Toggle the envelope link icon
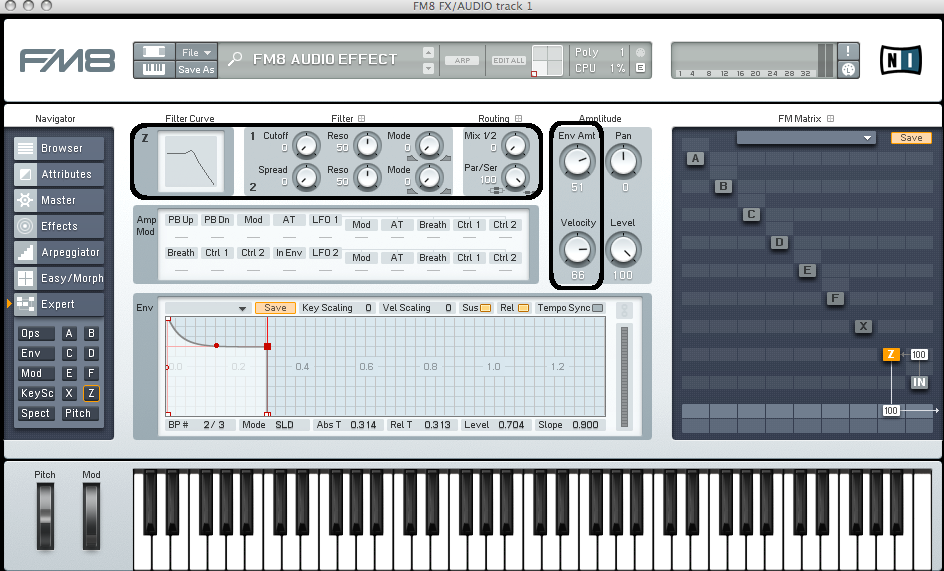The height and width of the screenshot is (571, 944). pyautogui.click(x=624, y=311)
